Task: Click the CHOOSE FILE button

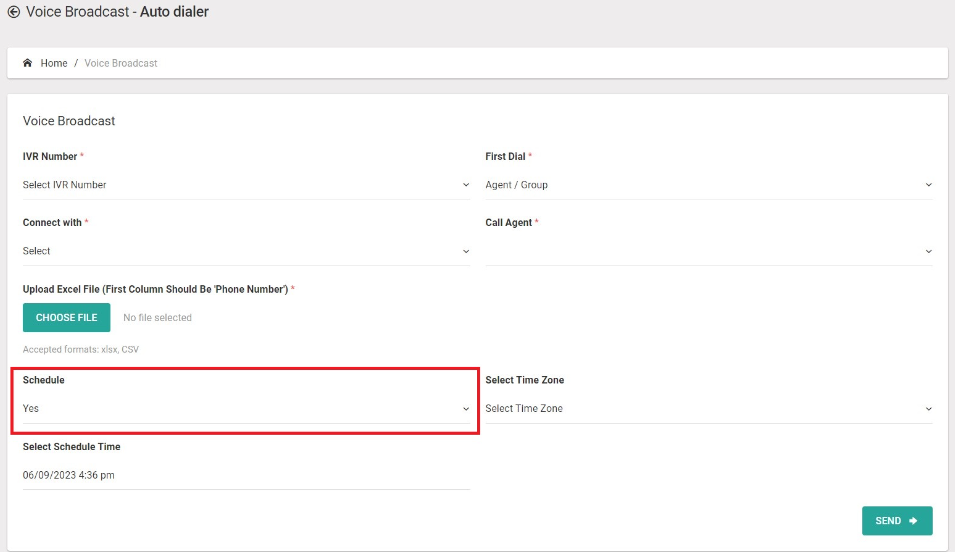Action: 66,317
